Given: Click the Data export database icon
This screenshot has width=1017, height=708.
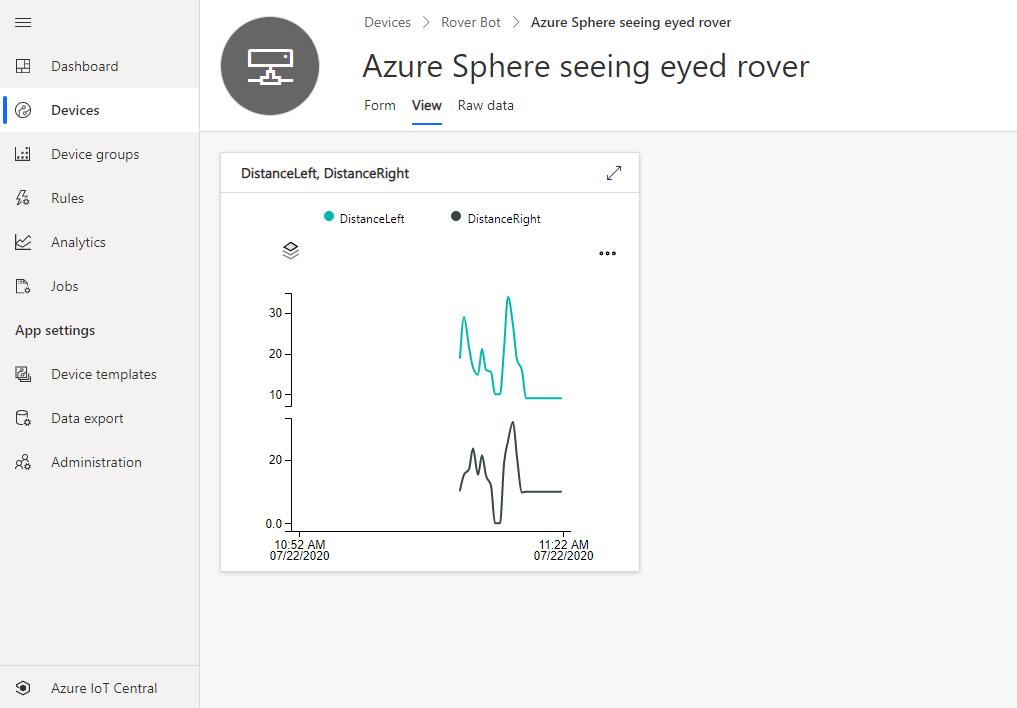Looking at the screenshot, I should (x=23, y=418).
